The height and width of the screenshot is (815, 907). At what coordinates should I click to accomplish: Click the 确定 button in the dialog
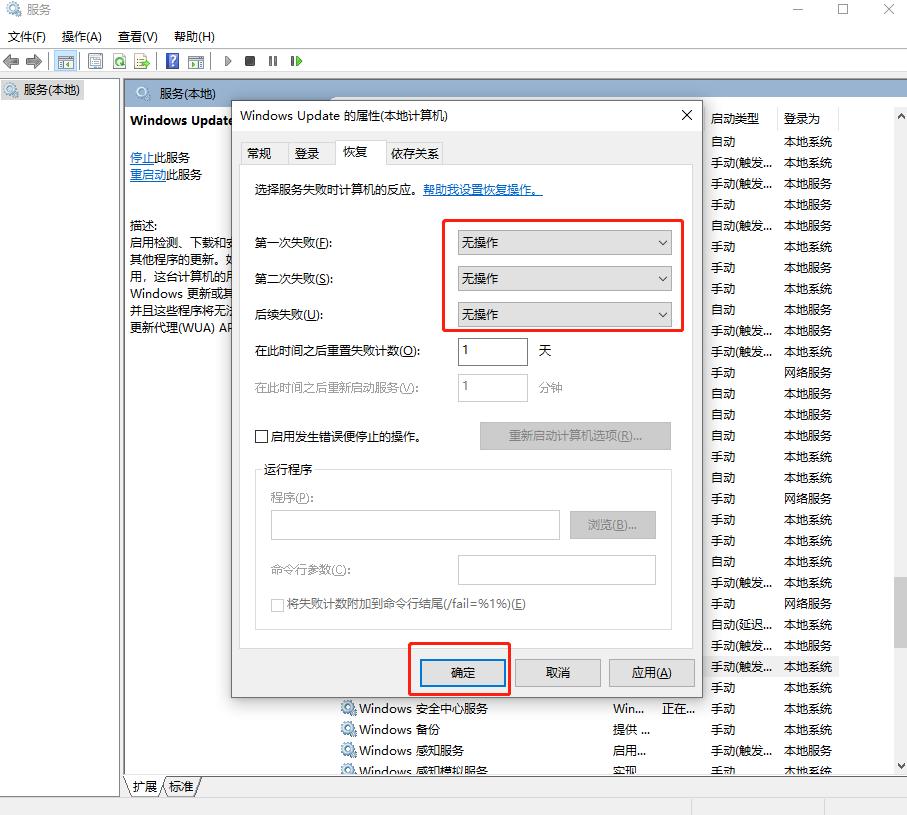[459, 672]
